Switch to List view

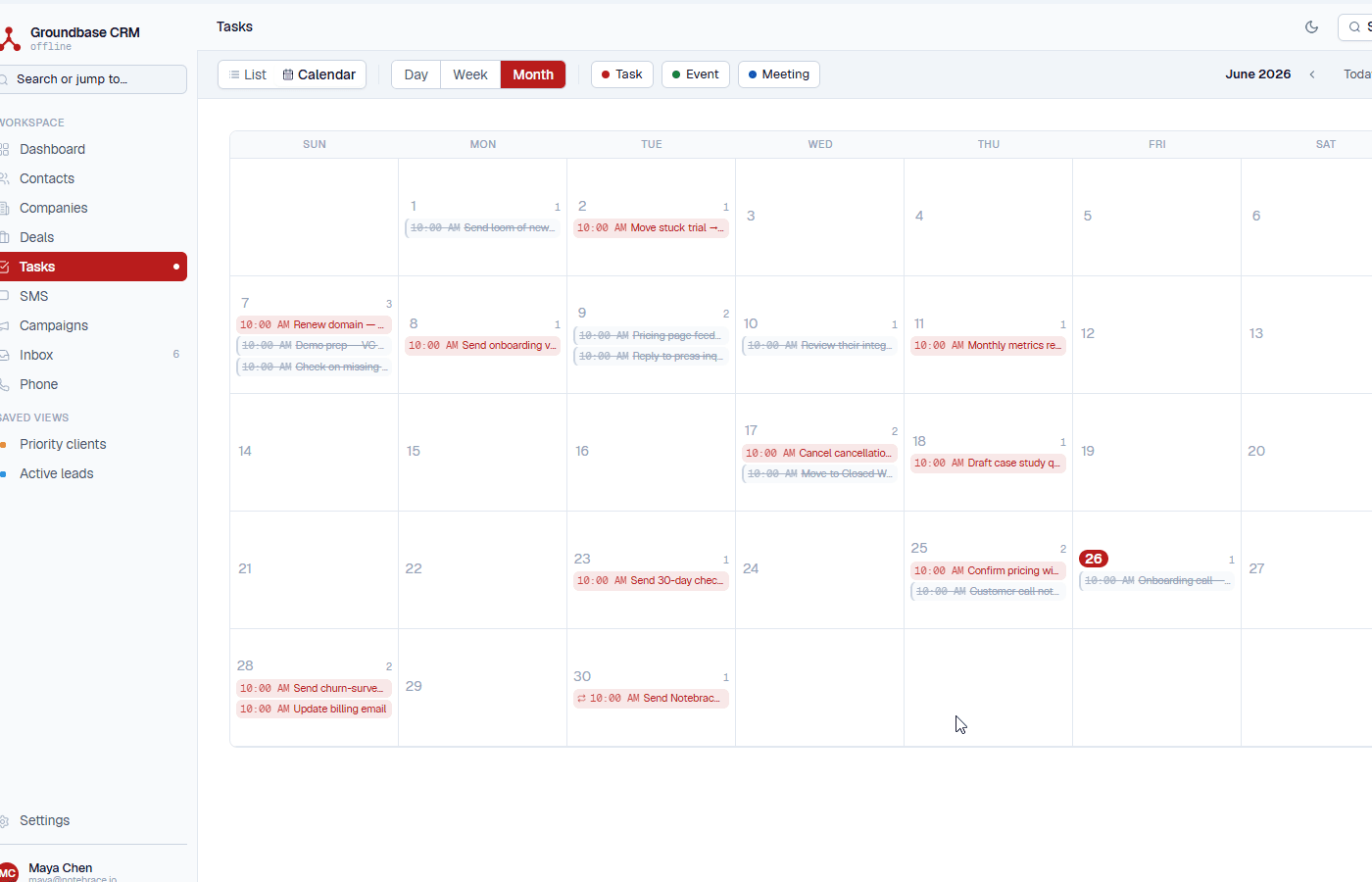pos(247,74)
